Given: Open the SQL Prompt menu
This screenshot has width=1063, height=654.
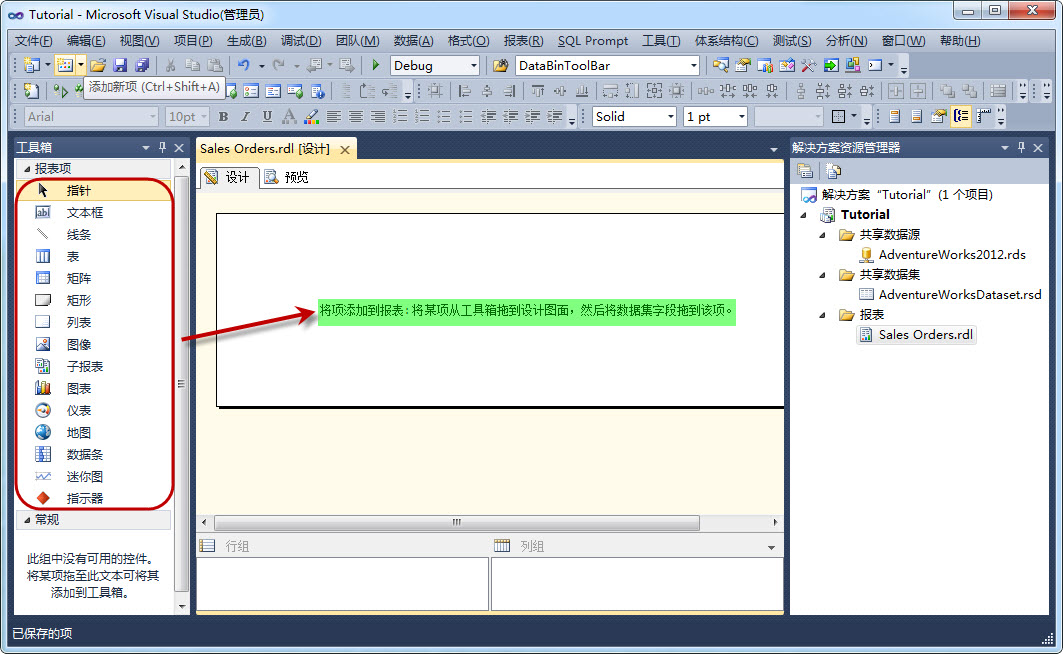Looking at the screenshot, I should [593, 41].
